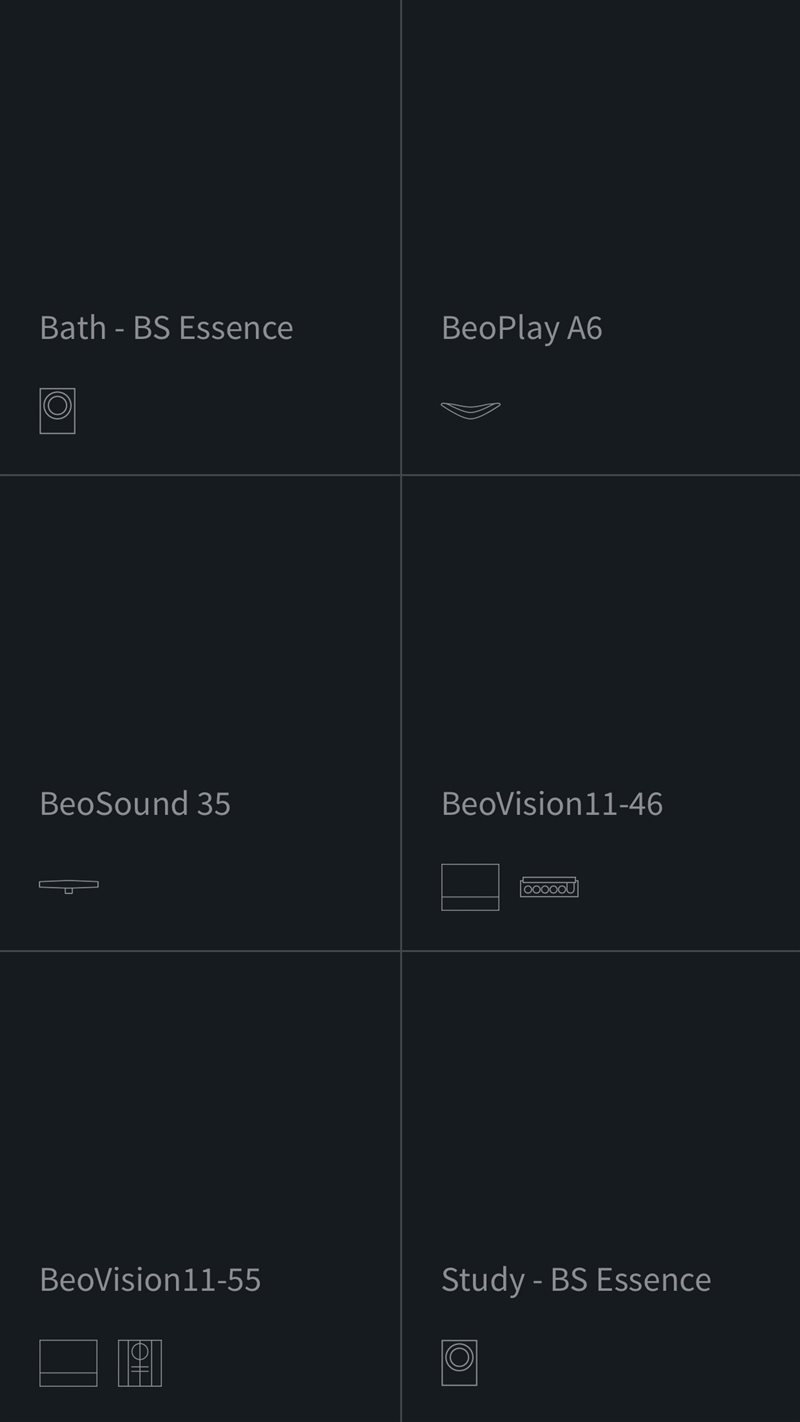Click the floor speaker icon under BeoVision11-55
Viewport: 800px width, 1422px height.
pyautogui.click(x=140, y=1363)
